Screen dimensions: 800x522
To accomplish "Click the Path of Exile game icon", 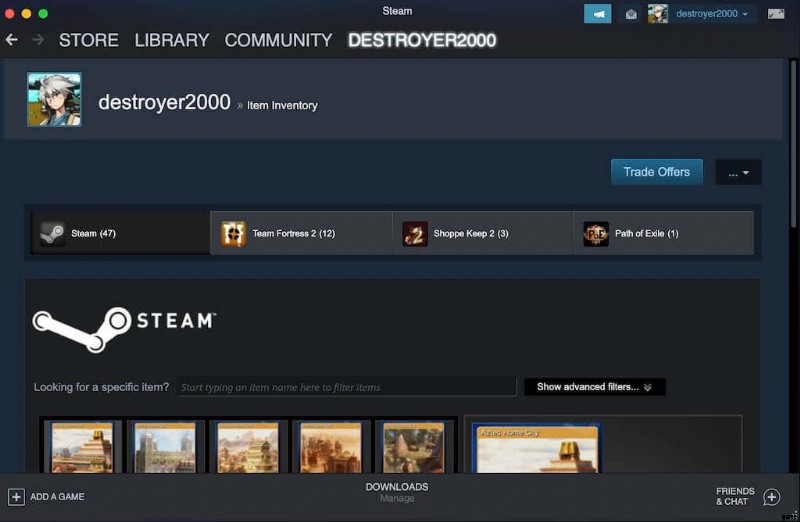I will 596,234.
